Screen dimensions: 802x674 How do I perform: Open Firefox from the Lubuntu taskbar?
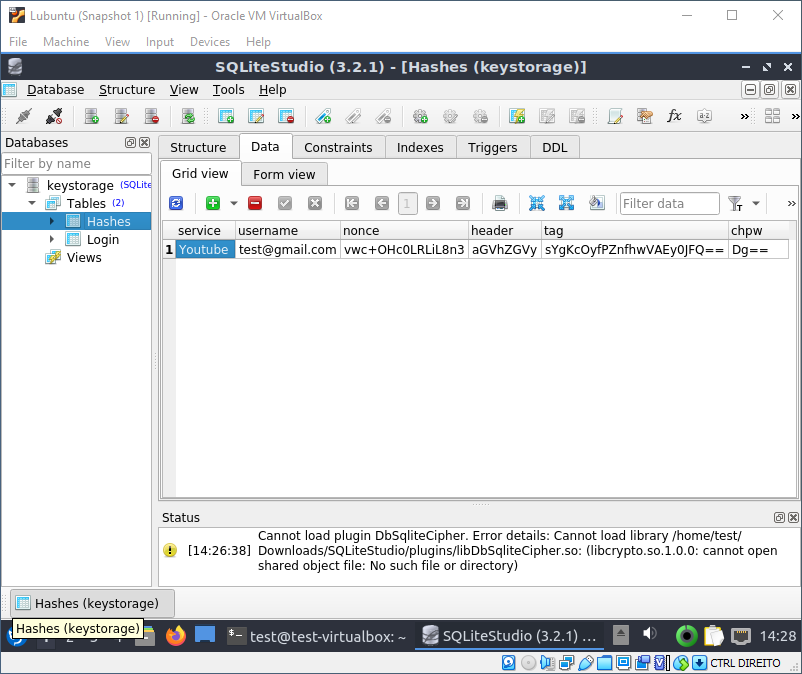(x=176, y=636)
